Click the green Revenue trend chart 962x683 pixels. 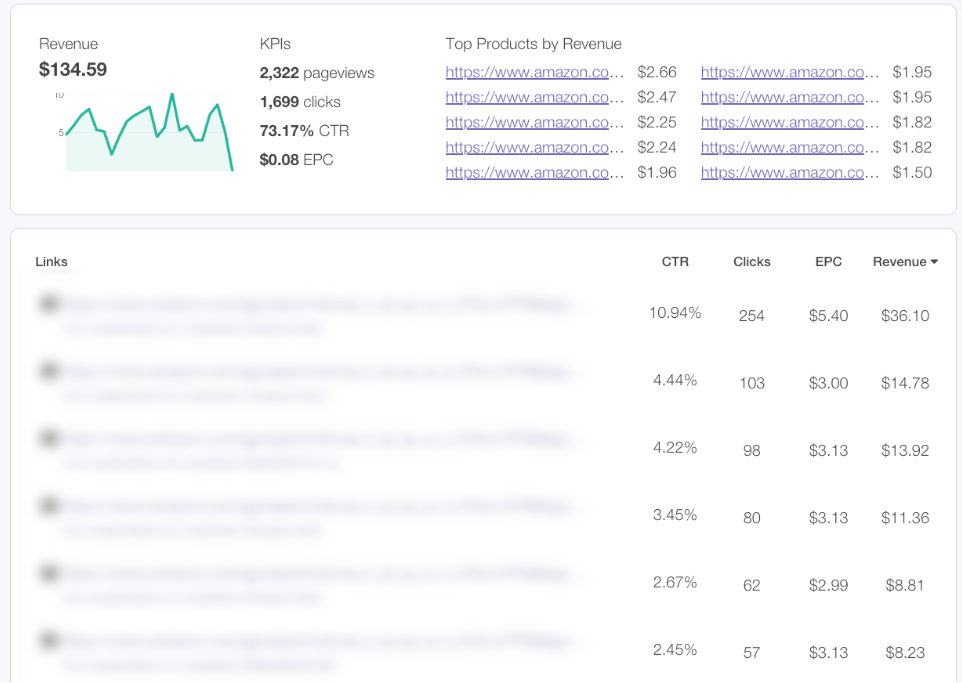pos(149,133)
